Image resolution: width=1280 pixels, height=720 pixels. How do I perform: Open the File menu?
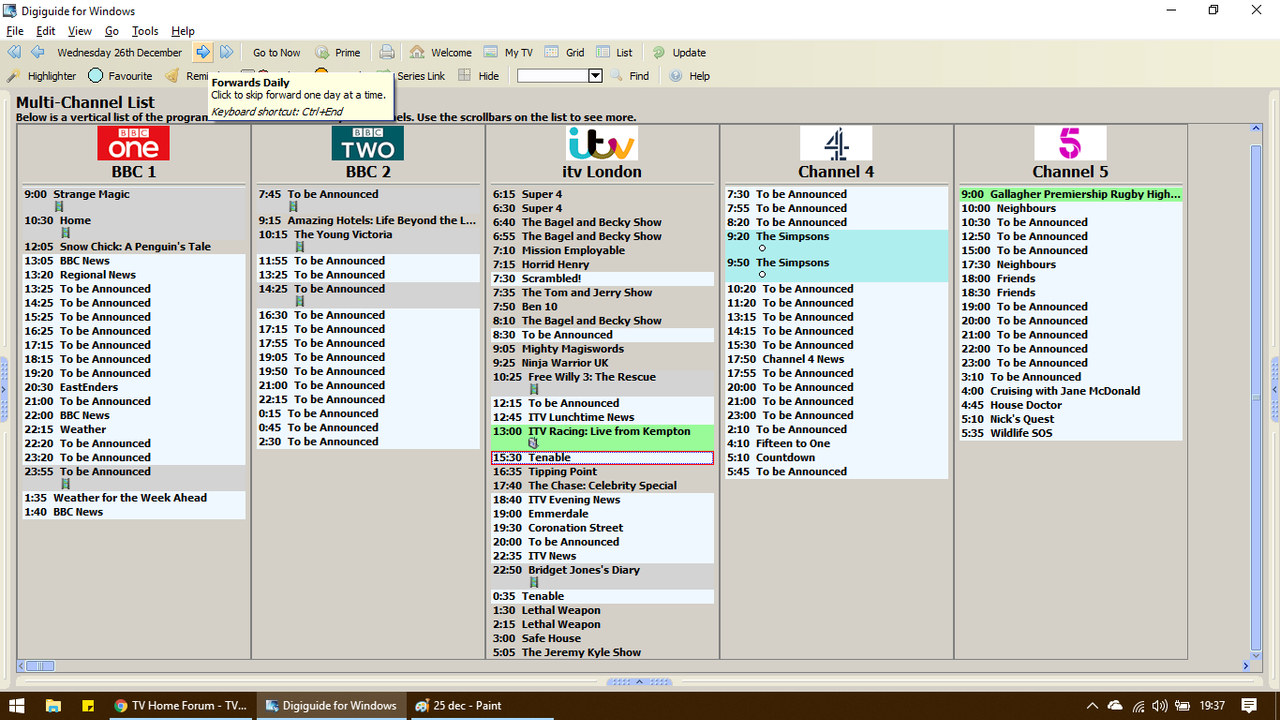[x=15, y=31]
